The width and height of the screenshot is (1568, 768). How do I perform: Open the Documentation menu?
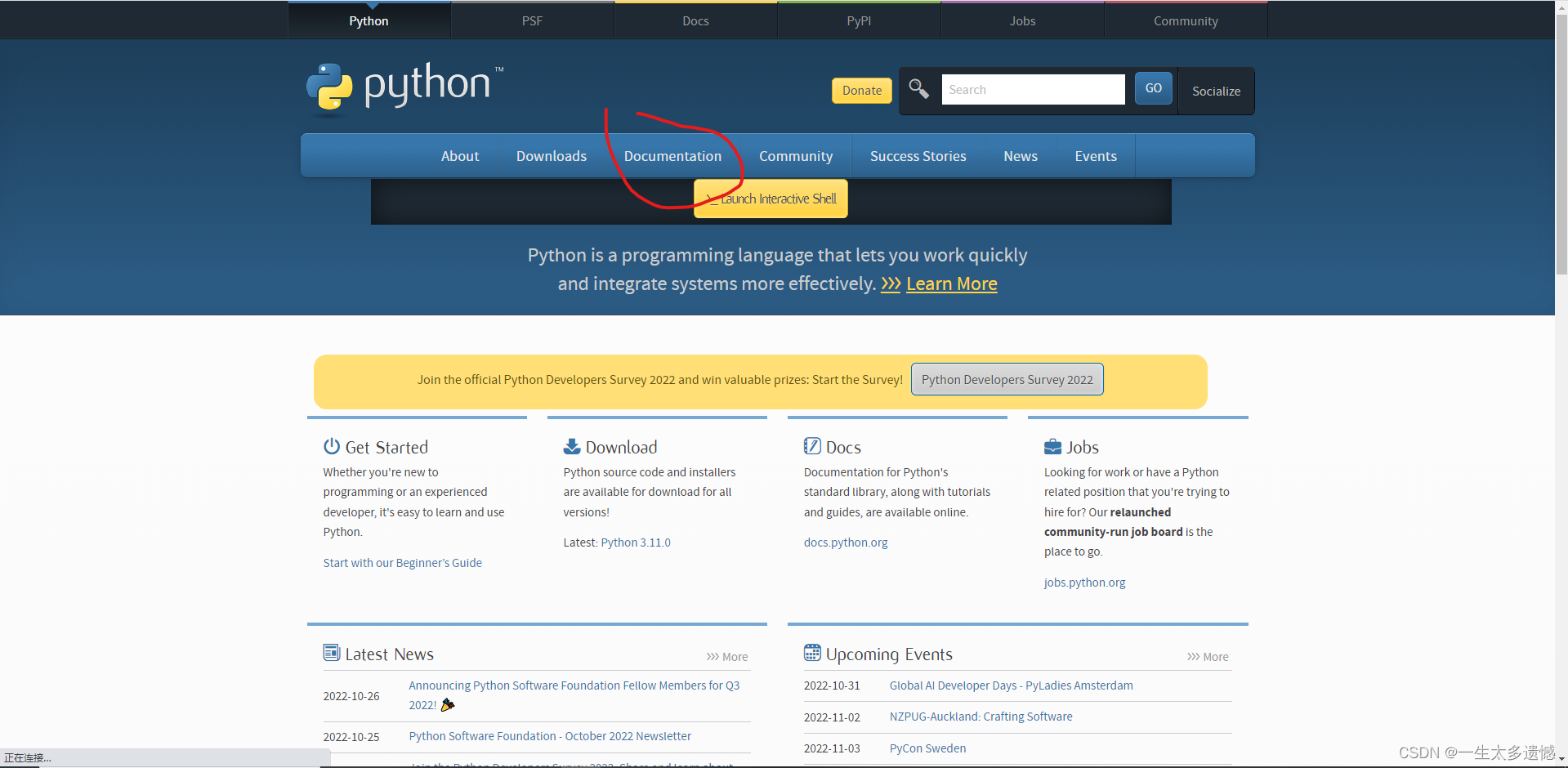click(x=672, y=156)
